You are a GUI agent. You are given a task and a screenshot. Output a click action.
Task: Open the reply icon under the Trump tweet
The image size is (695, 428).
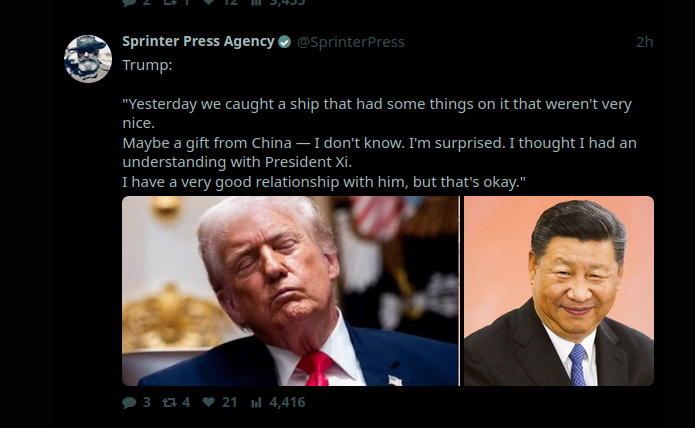pyautogui.click(x=129, y=402)
